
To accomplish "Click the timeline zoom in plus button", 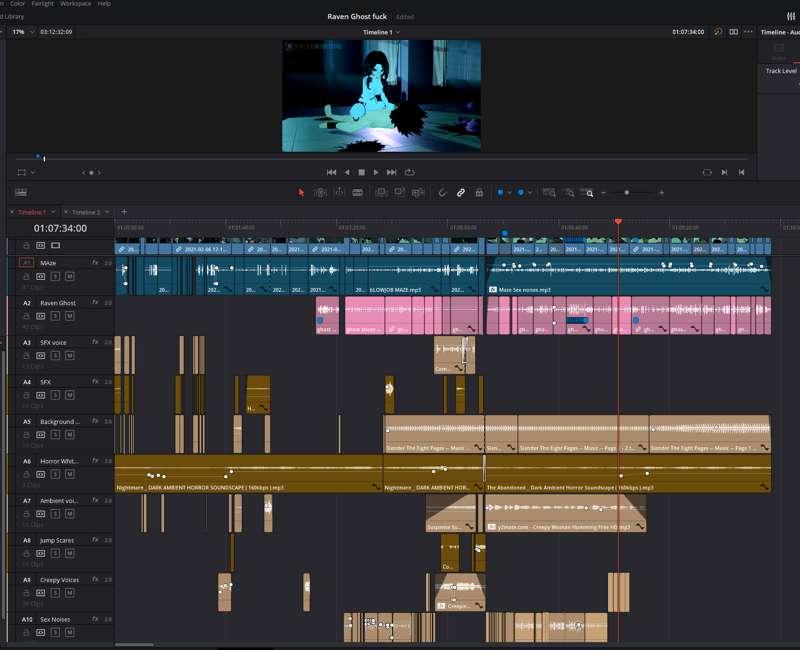I will (662, 193).
